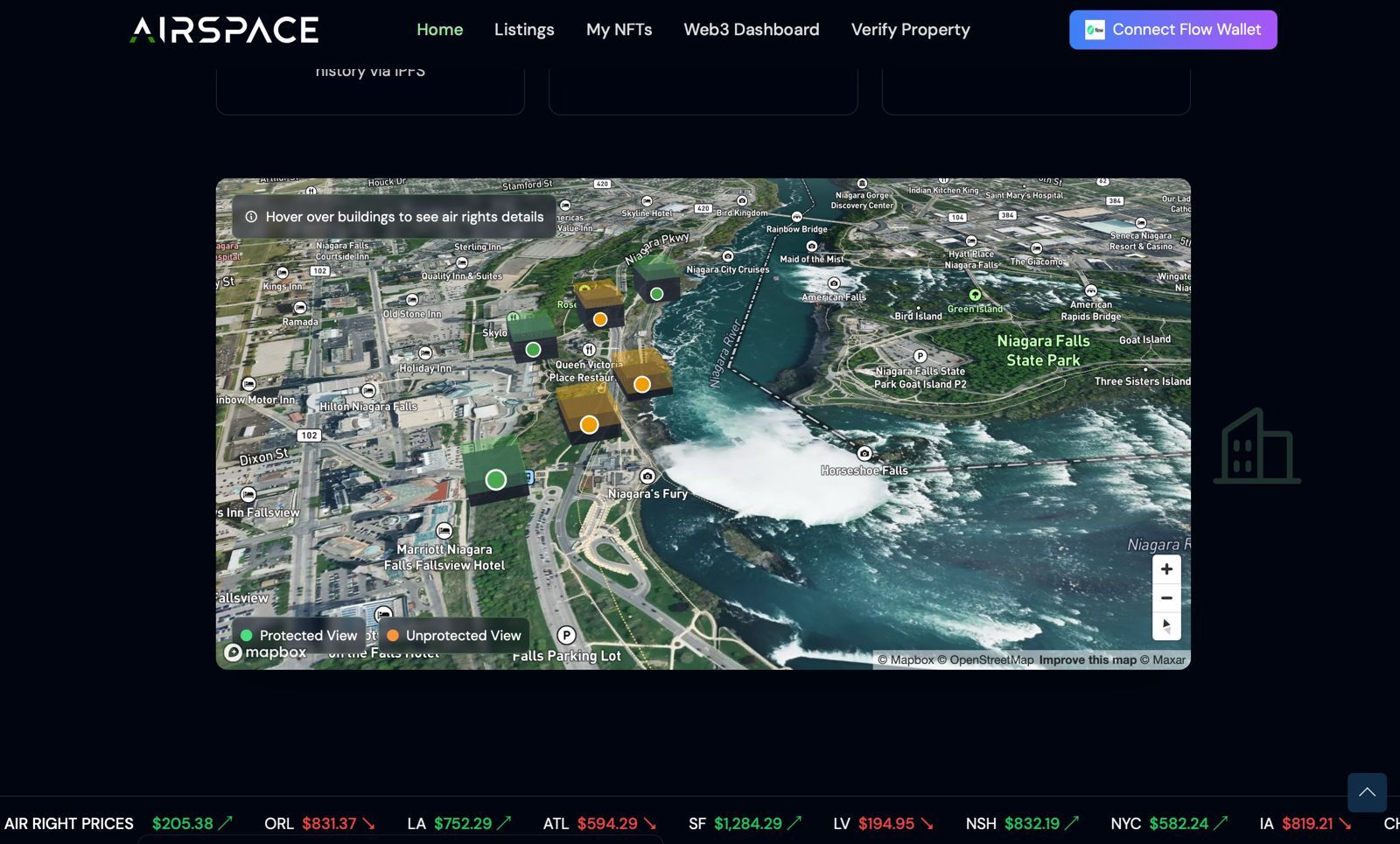1400x844 pixels.
Task: Click the NYC ticker price $582.24
Action: 1179,824
